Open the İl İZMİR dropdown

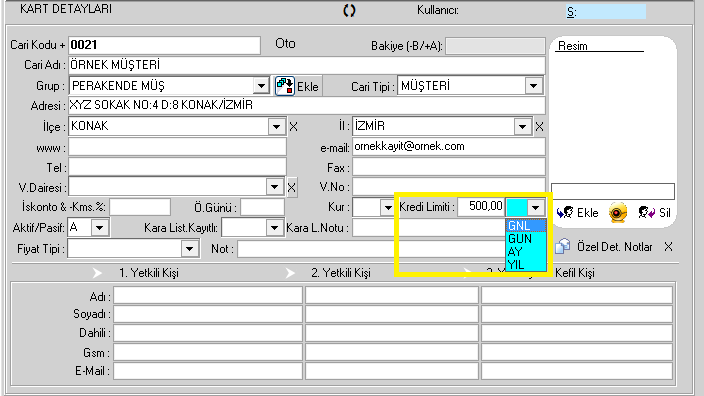pos(522,127)
